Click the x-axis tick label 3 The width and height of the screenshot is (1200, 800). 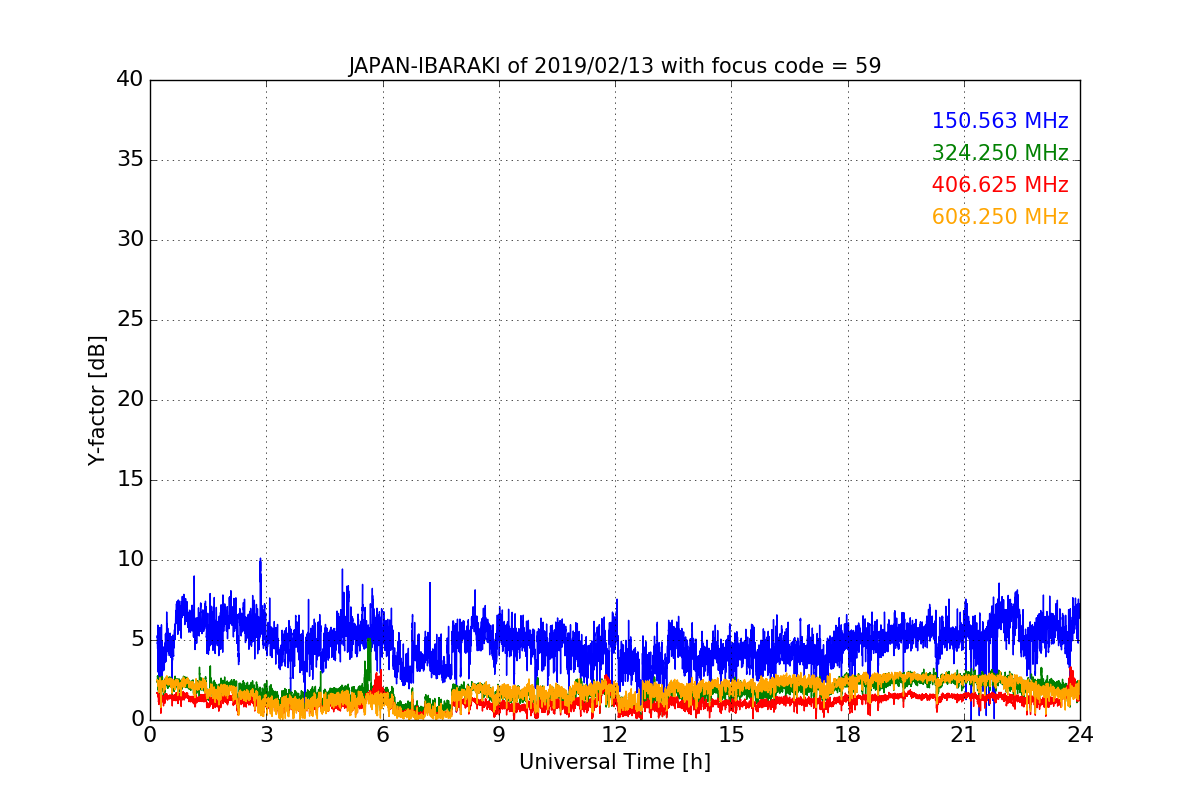click(x=266, y=734)
